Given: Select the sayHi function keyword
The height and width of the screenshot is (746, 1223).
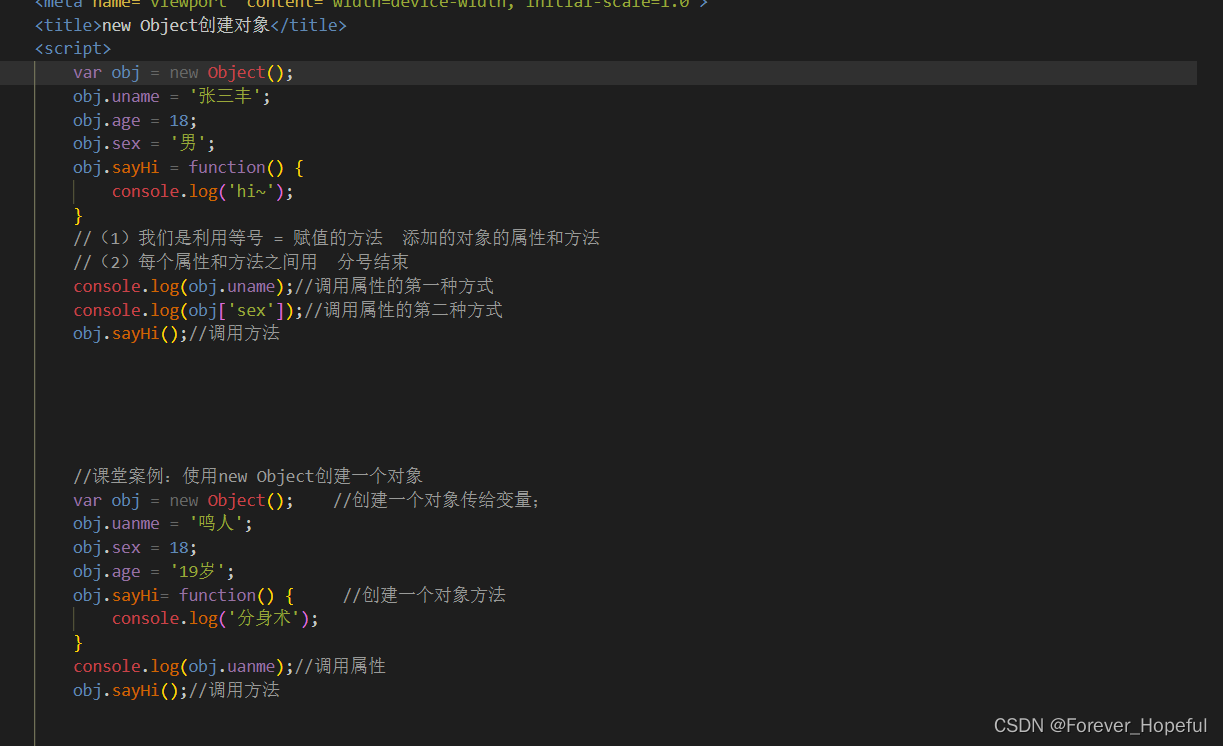Looking at the screenshot, I should pyautogui.click(x=227, y=167).
